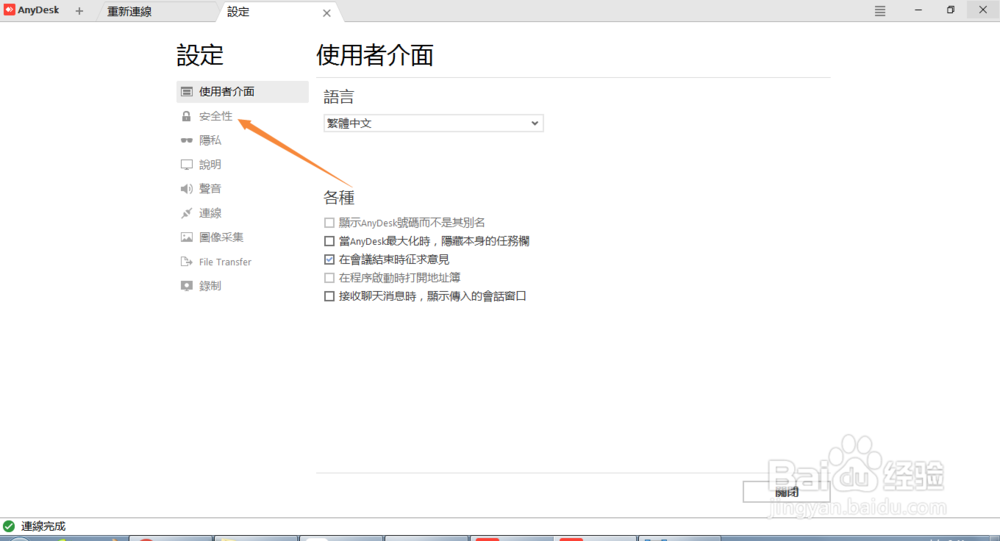
Task: Click the green connection status check icon
Action: point(9,526)
